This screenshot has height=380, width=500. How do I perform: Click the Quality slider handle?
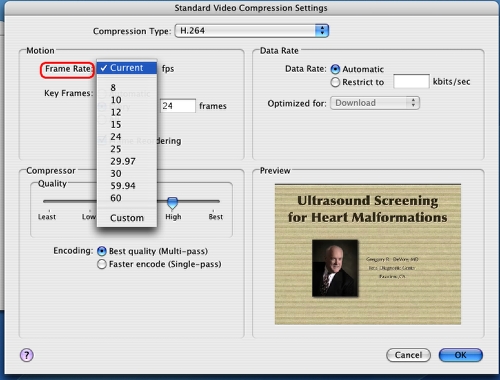tap(172, 202)
